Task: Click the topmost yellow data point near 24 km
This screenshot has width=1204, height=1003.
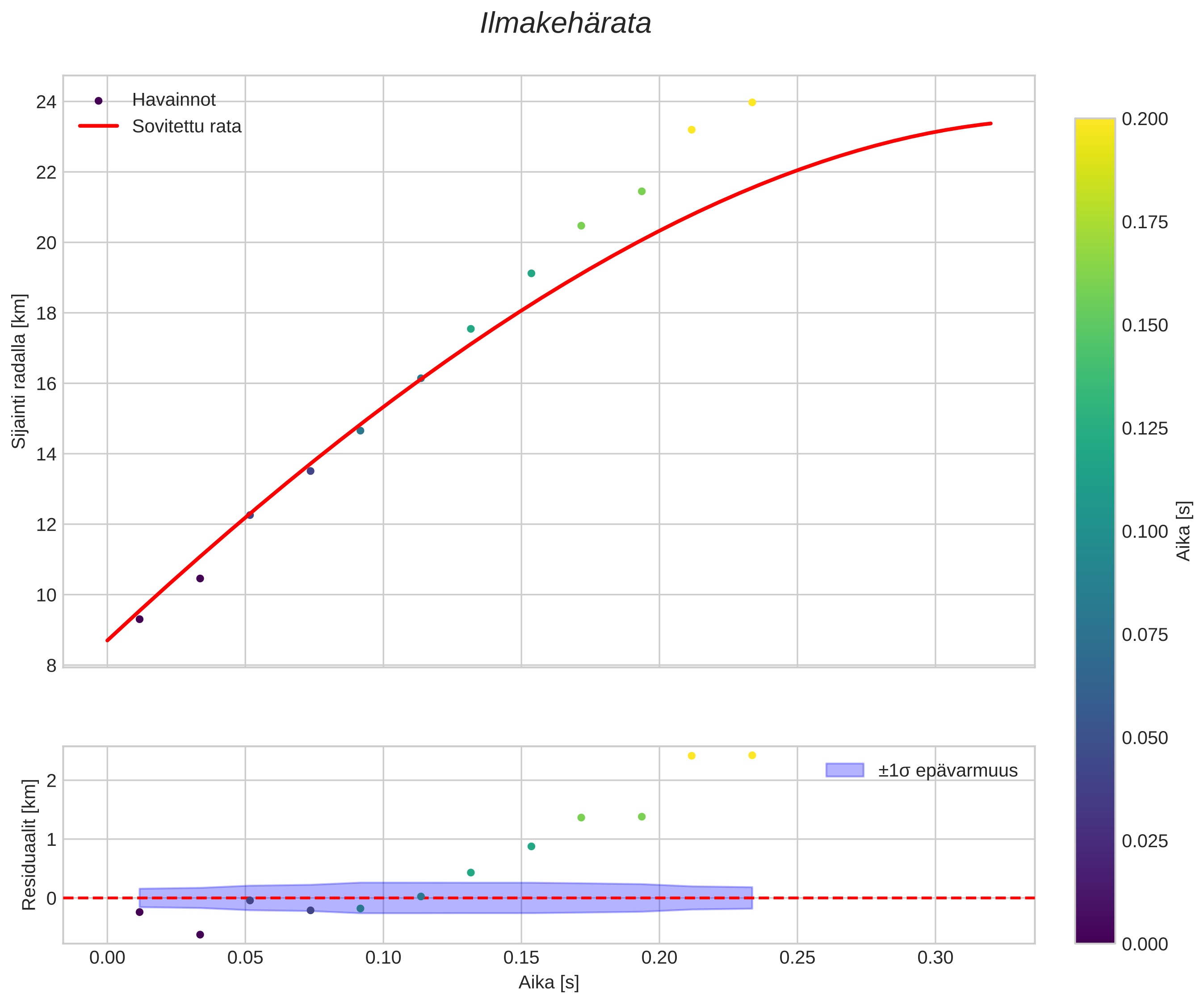Action: 752,103
